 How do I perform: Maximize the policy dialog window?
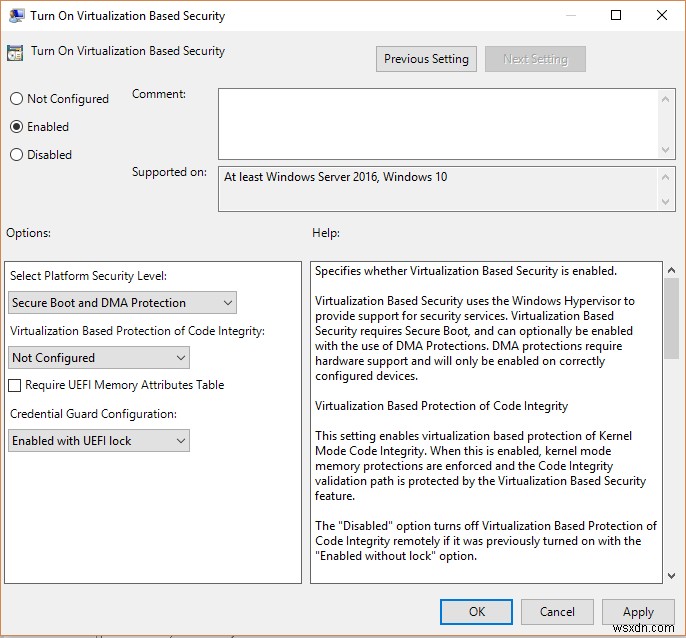(616, 15)
